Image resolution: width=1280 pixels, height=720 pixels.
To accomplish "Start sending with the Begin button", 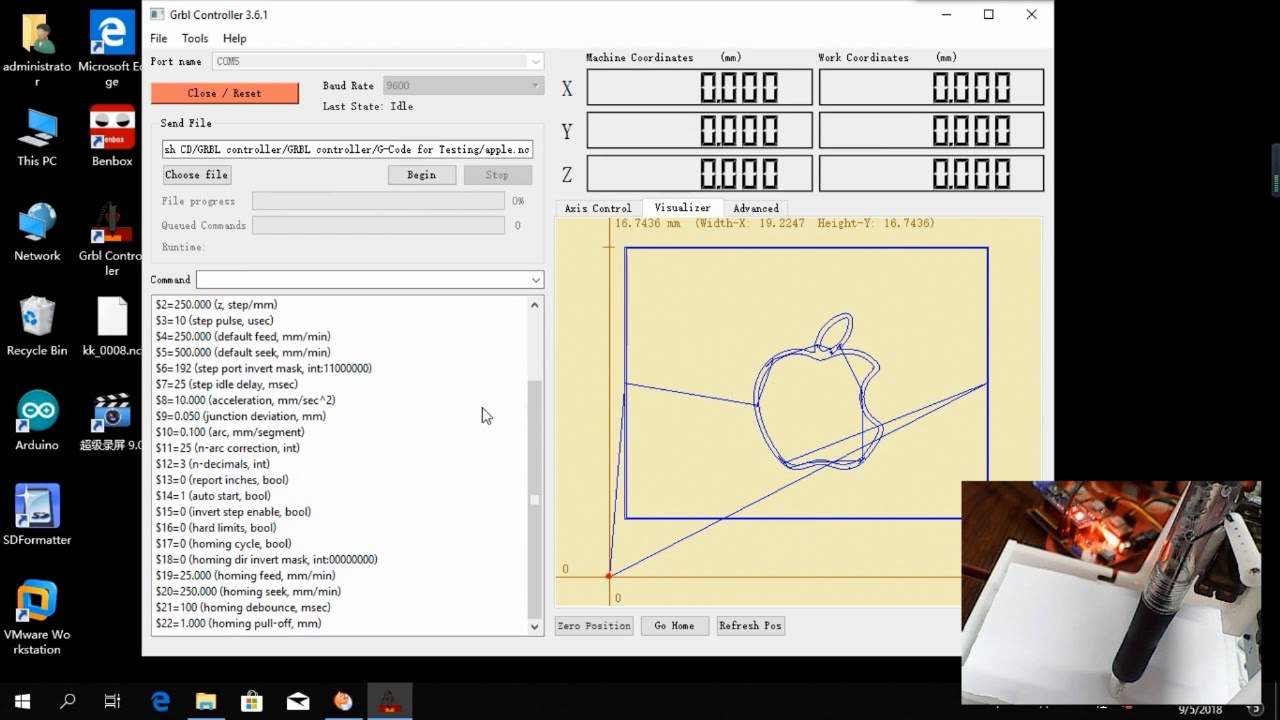I will click(x=422, y=175).
